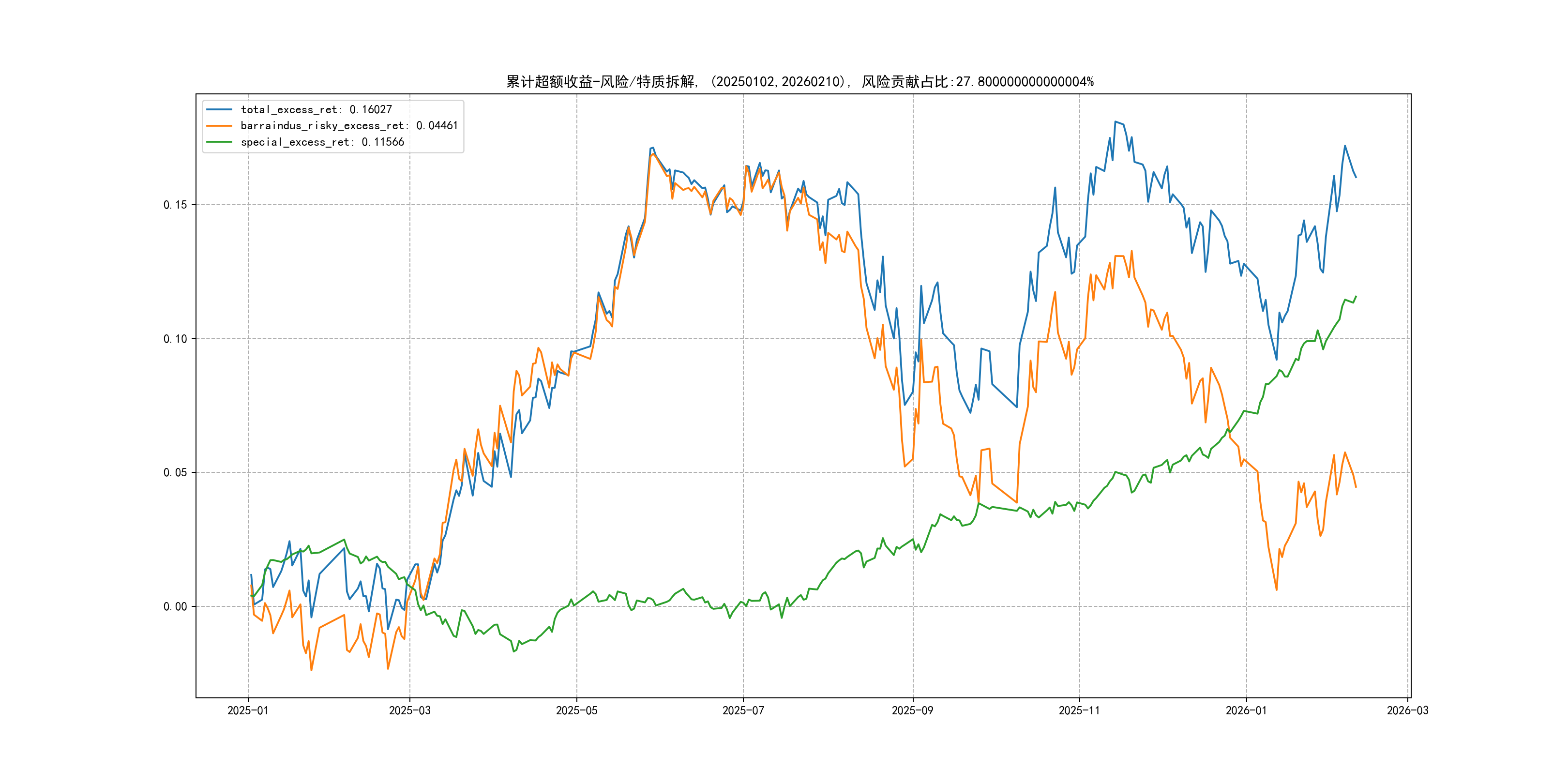
Task: Click the green special_excess_ret legend line swatch
Action: (x=219, y=142)
